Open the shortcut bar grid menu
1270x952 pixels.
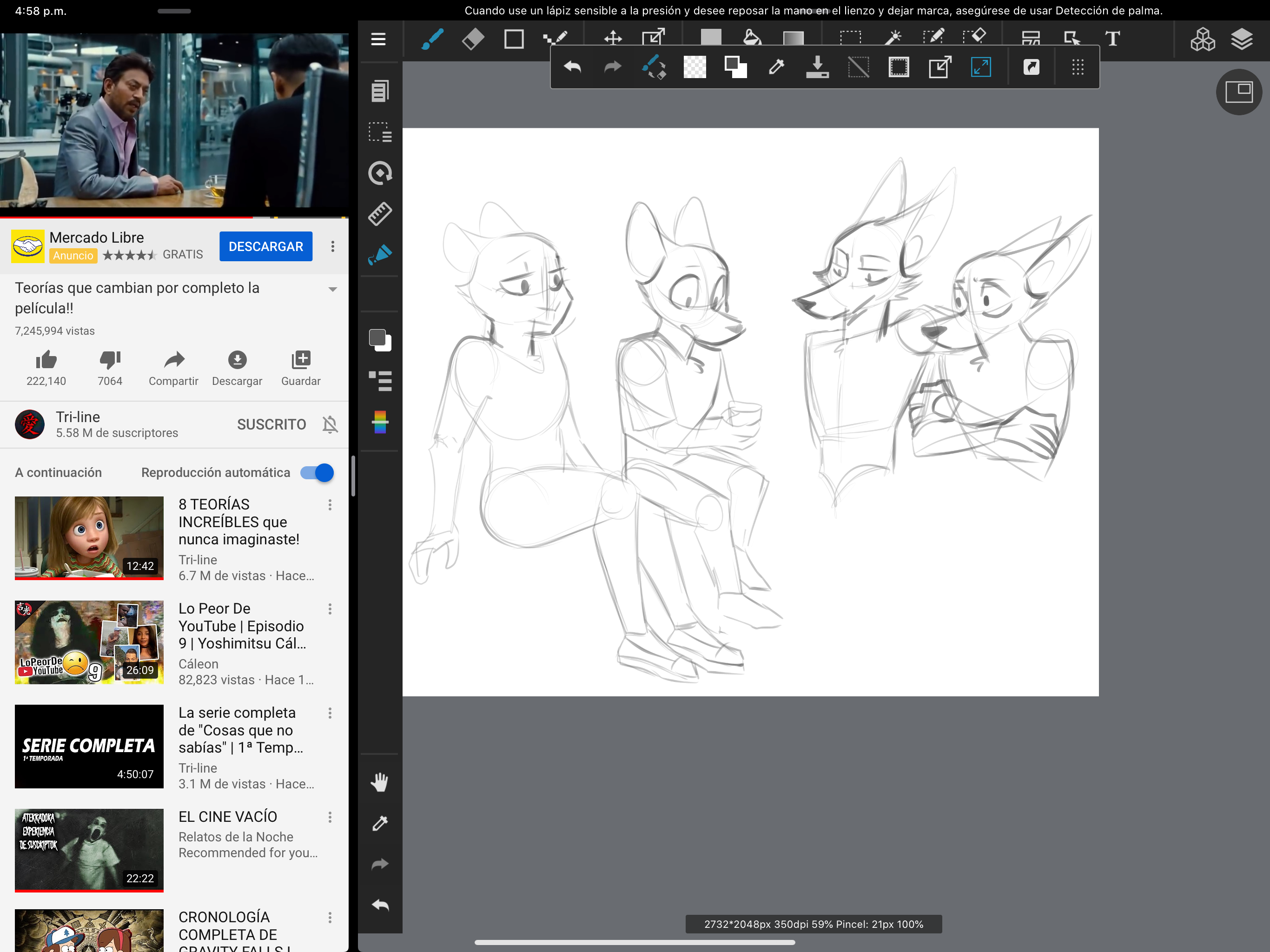tap(1078, 67)
